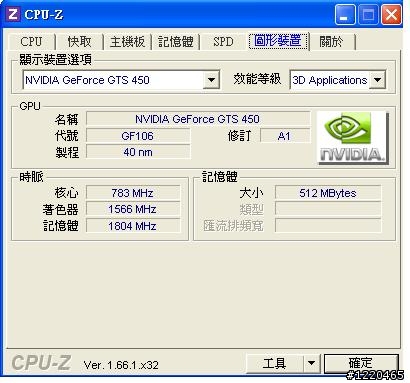This screenshot has height=383, width=410.
Task: Open the 工具 dropdown arrow
Action: tap(311, 363)
